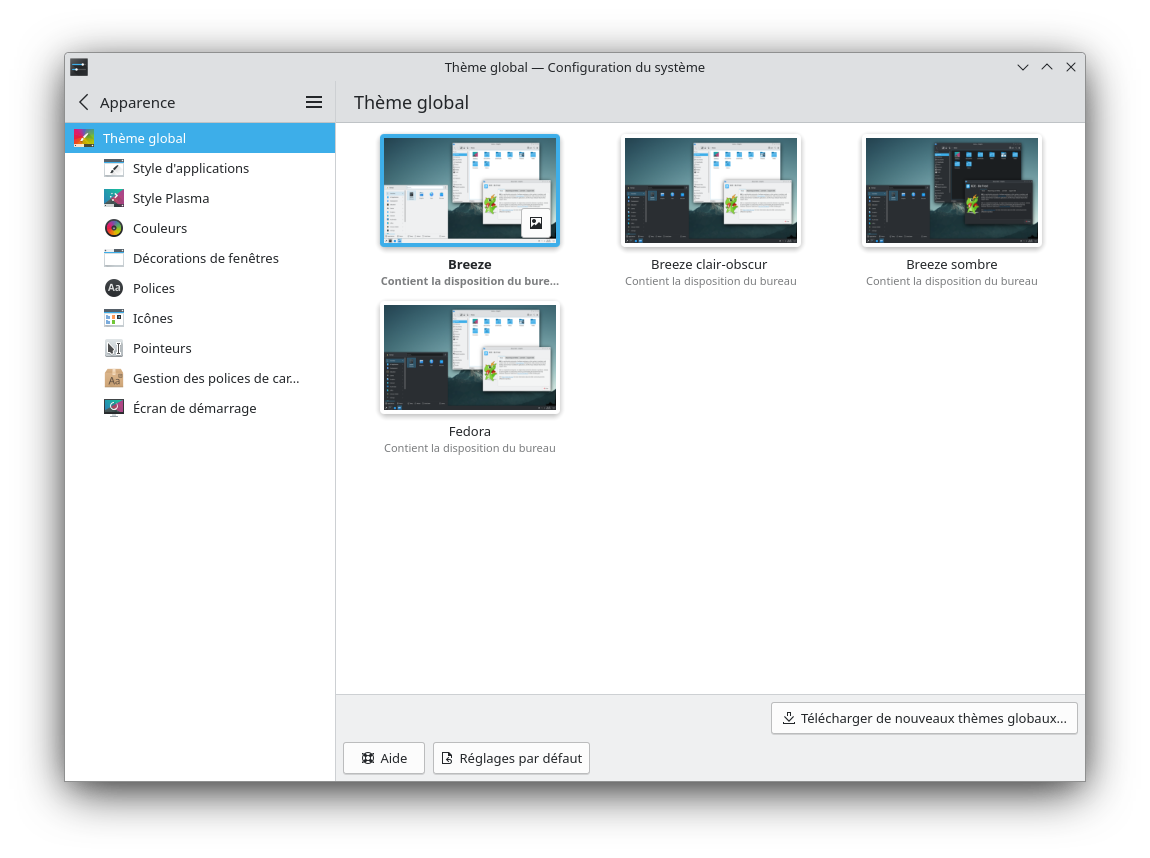Maximize the Configuration du système window

1047,67
